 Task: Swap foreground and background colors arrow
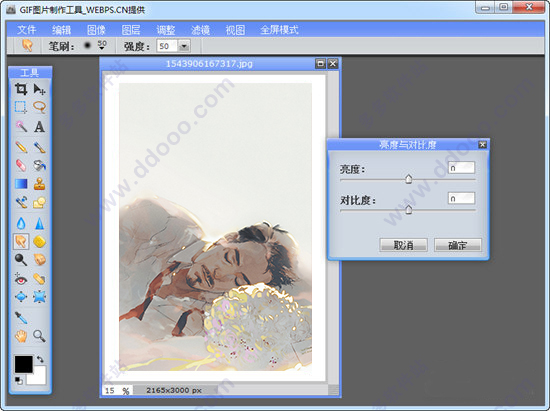click(40, 359)
